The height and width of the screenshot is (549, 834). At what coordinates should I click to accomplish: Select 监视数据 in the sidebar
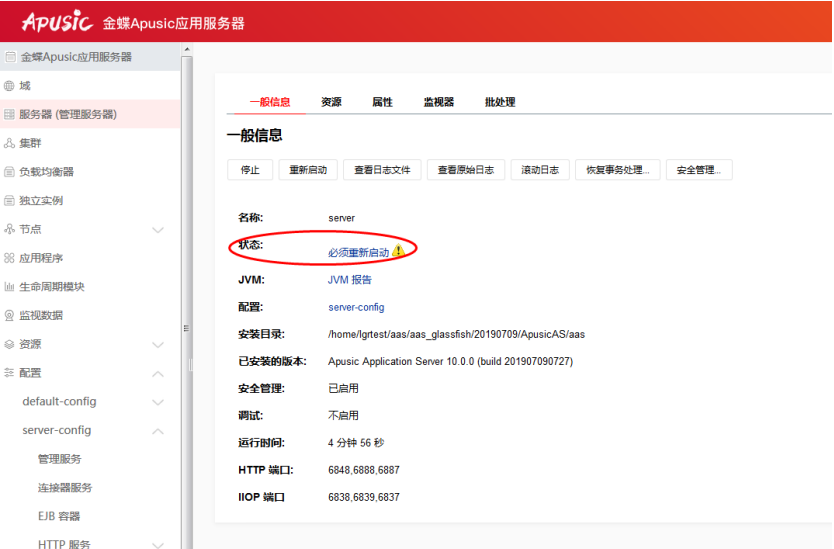tap(90, 315)
